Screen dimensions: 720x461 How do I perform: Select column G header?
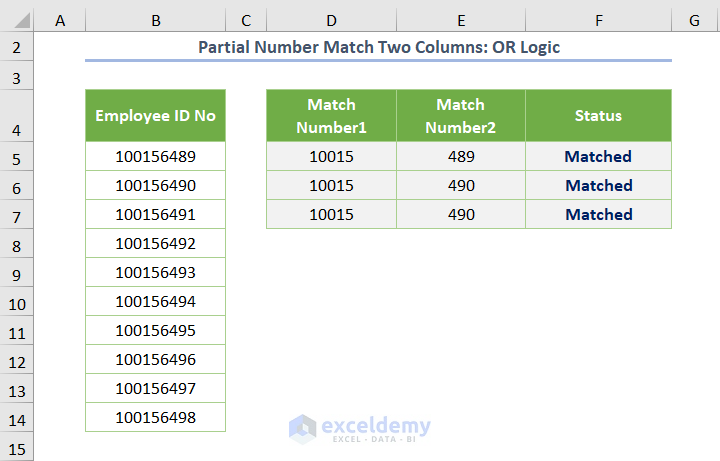pos(694,20)
